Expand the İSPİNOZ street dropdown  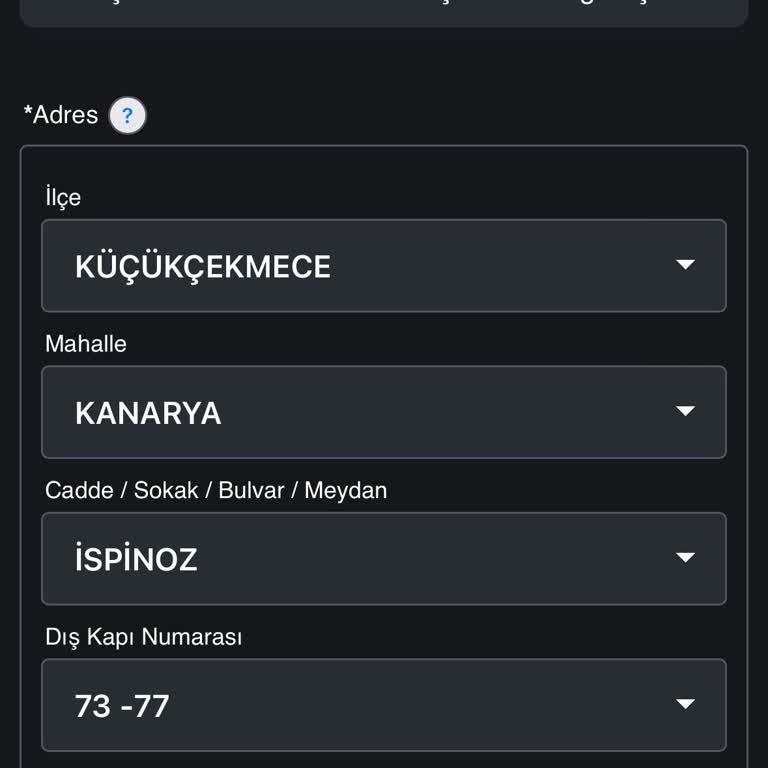click(383, 558)
